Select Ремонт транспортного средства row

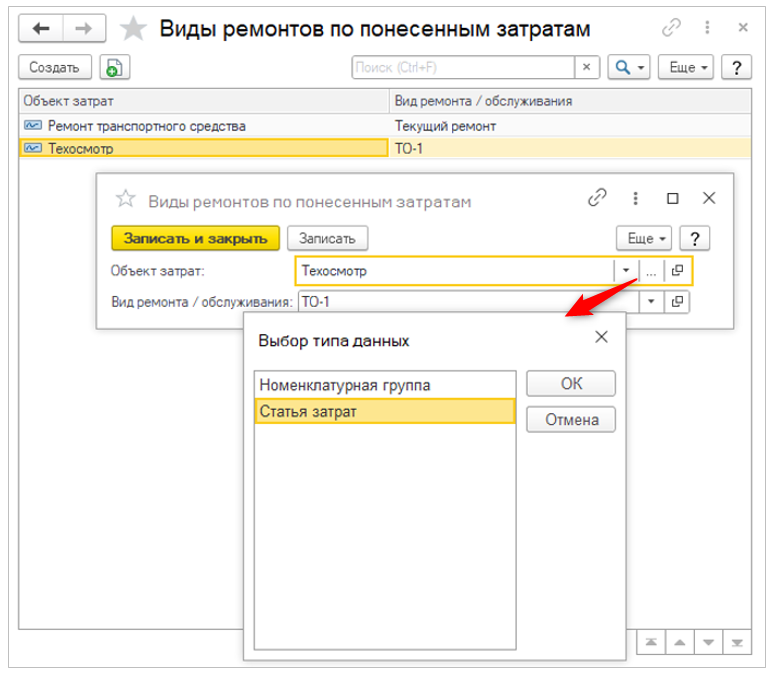147,126
